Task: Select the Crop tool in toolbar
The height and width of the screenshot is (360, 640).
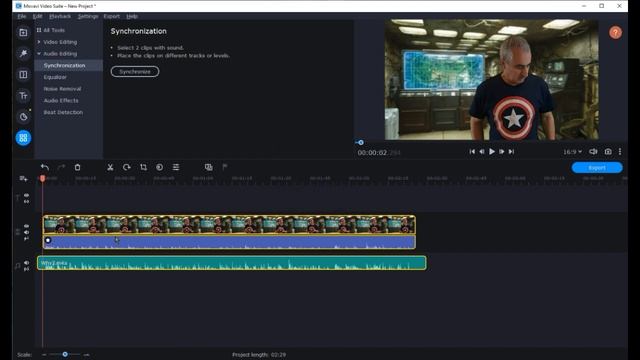Action: click(143, 167)
